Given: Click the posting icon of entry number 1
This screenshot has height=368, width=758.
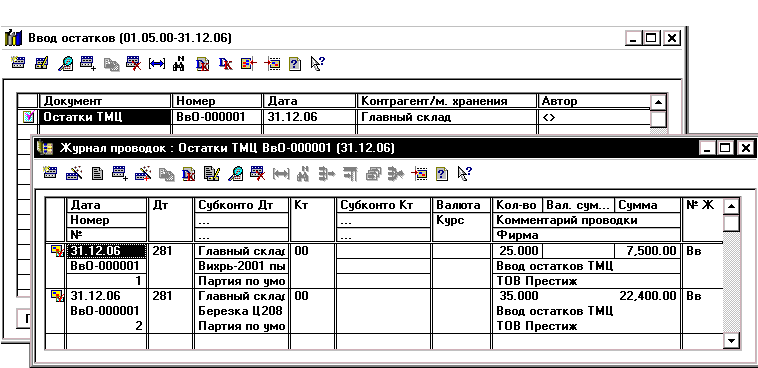Looking at the screenshot, I should (x=57, y=251).
